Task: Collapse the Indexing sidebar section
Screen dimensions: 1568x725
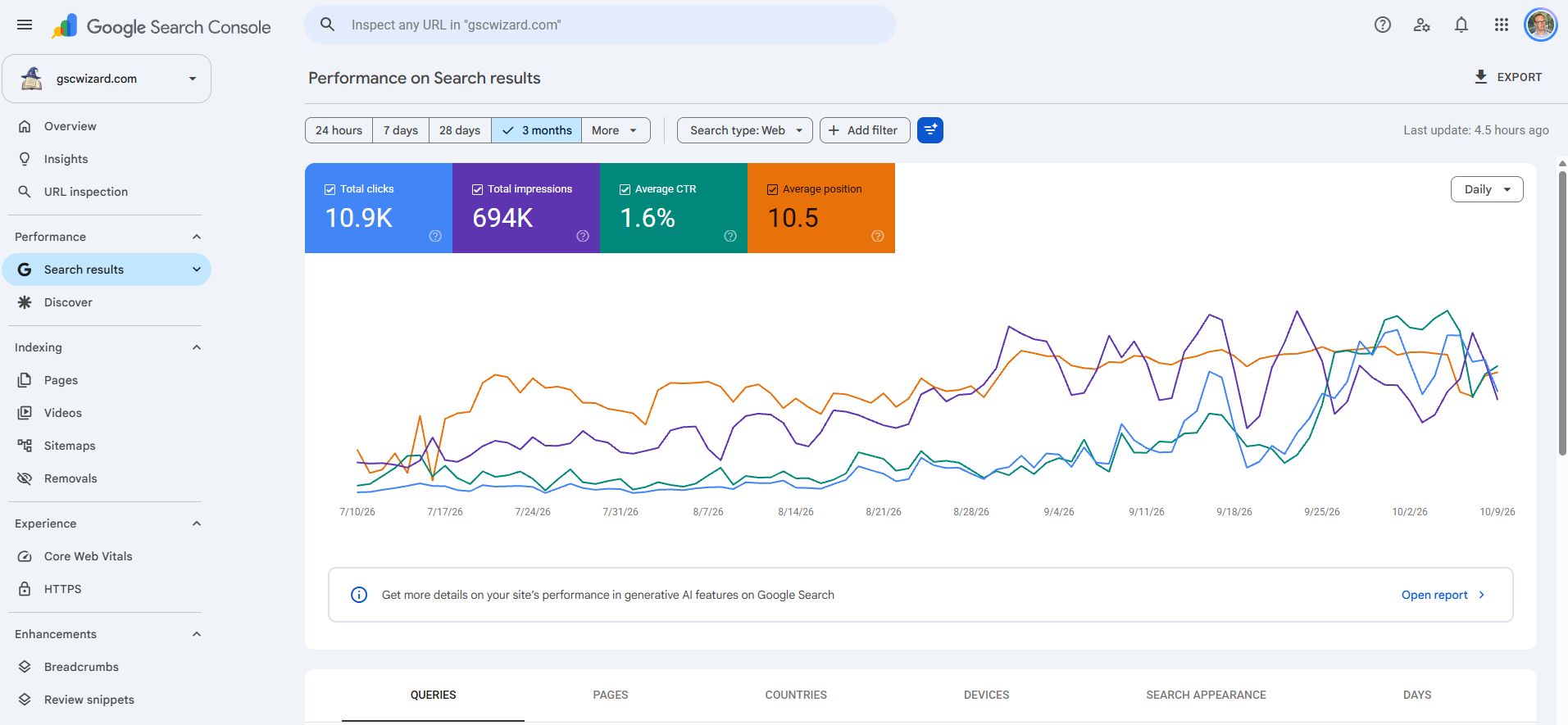Action: pos(197,347)
